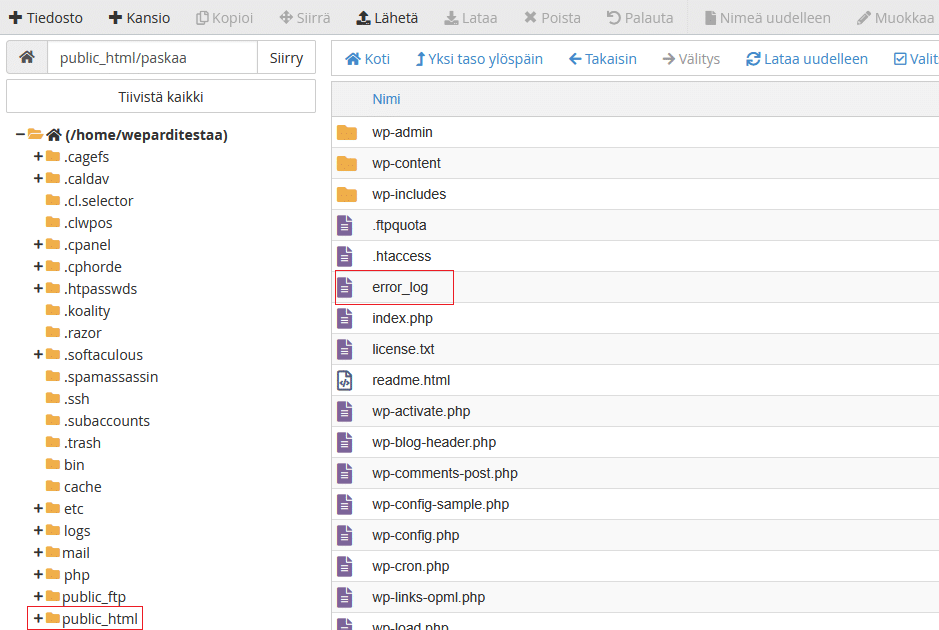Expand the mail folder node
The height and width of the screenshot is (630, 939).
(x=38, y=552)
